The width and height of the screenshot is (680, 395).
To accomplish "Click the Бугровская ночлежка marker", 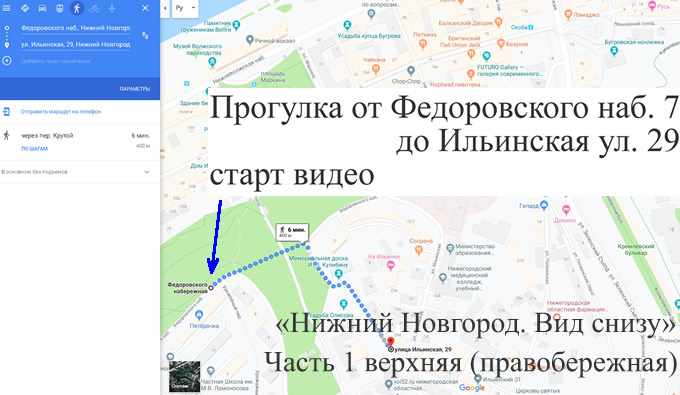I will (614, 50).
